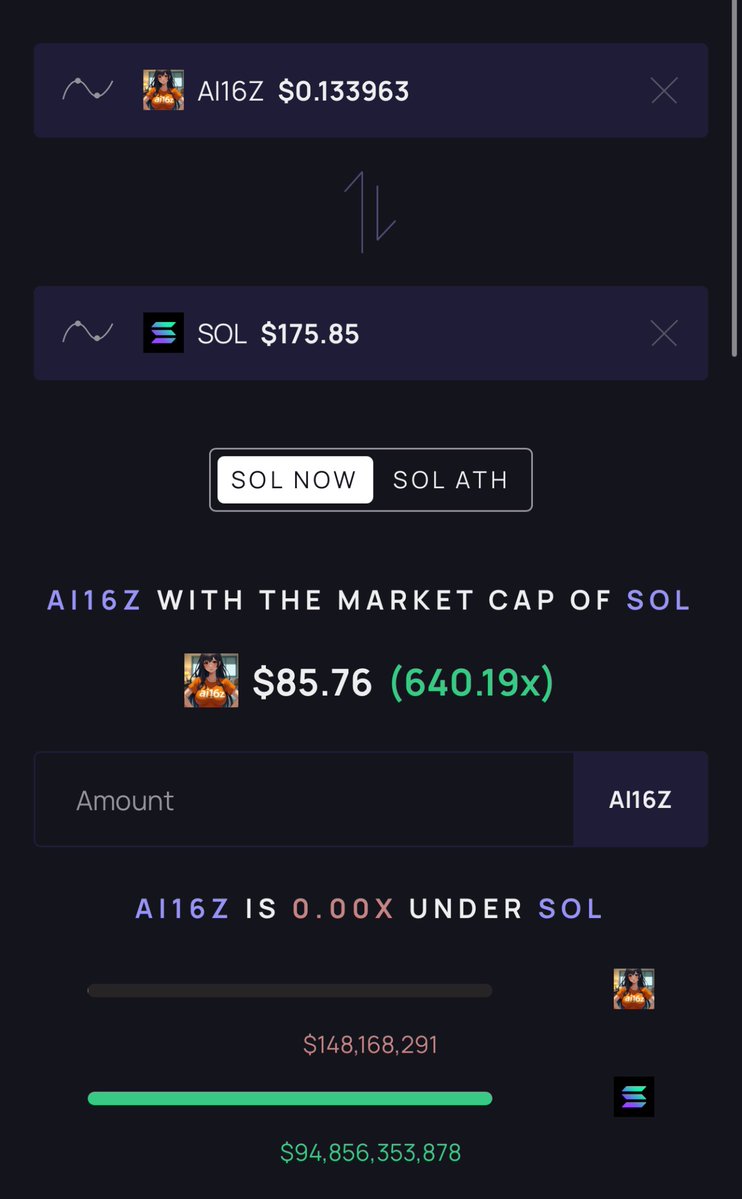Swap tokens with the up-down arrows icon
Viewport: 742px width, 1199px height.
click(x=369, y=212)
